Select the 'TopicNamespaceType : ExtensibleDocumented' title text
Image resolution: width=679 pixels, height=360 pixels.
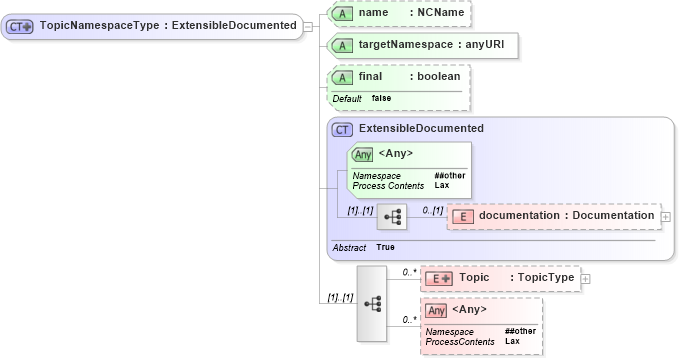point(168,26)
